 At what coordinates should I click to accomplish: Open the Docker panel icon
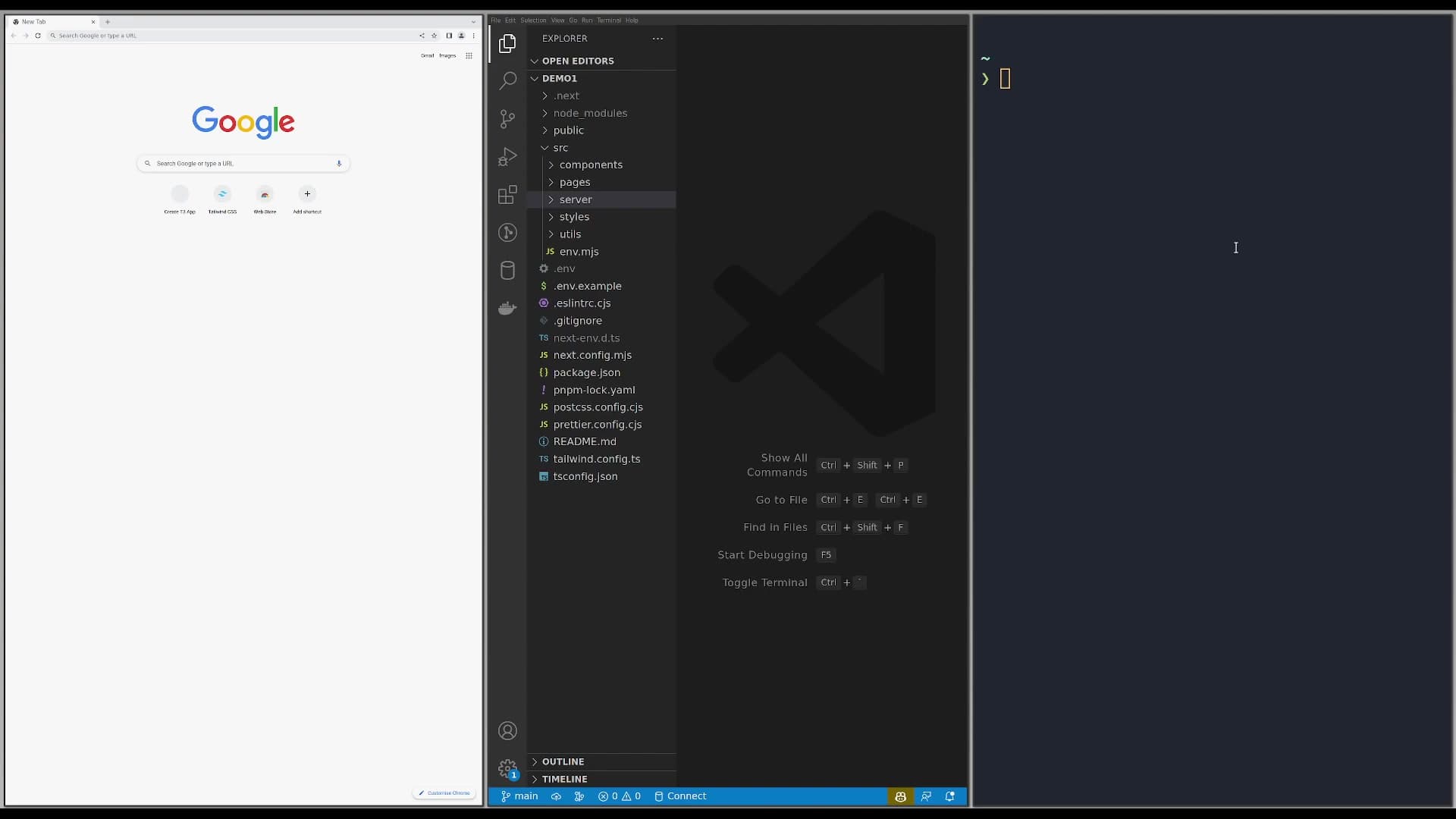[x=507, y=308]
